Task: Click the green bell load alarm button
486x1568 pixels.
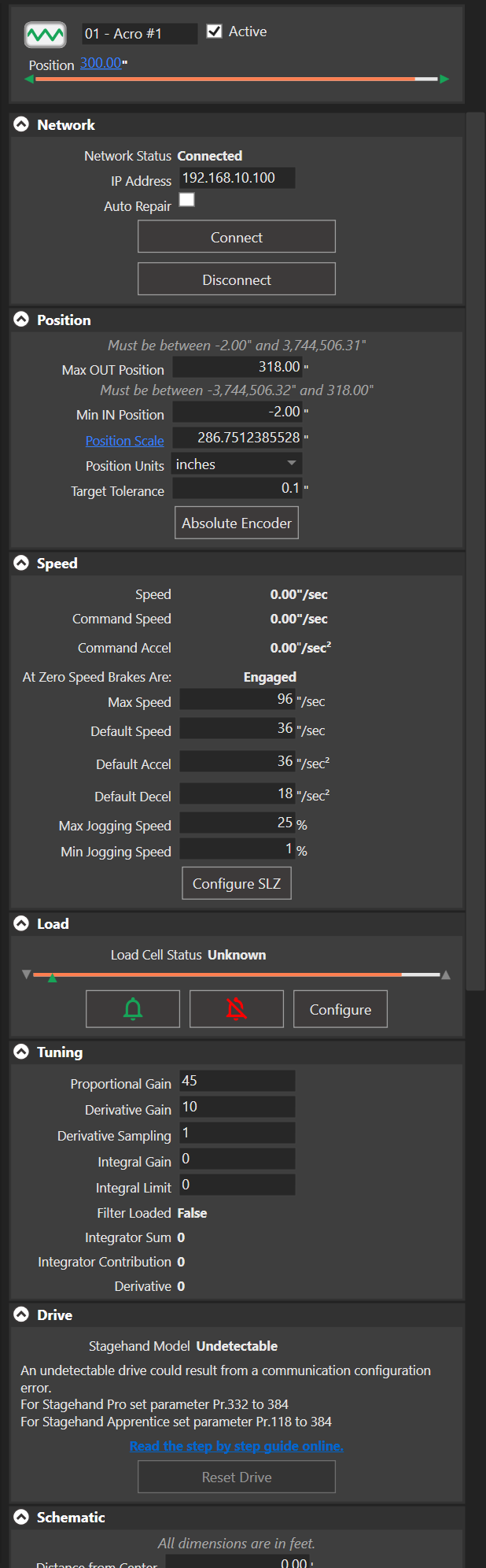Action: [133, 1008]
